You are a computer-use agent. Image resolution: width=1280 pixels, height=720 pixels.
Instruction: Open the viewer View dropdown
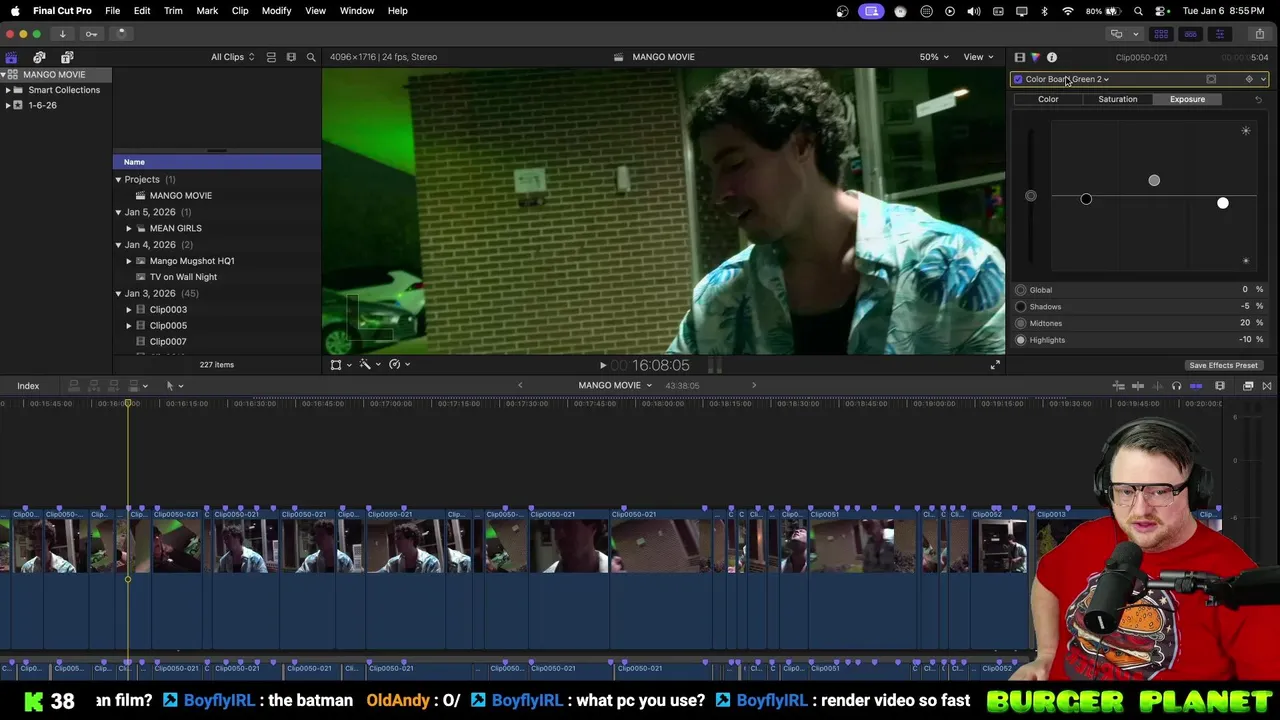click(x=977, y=57)
